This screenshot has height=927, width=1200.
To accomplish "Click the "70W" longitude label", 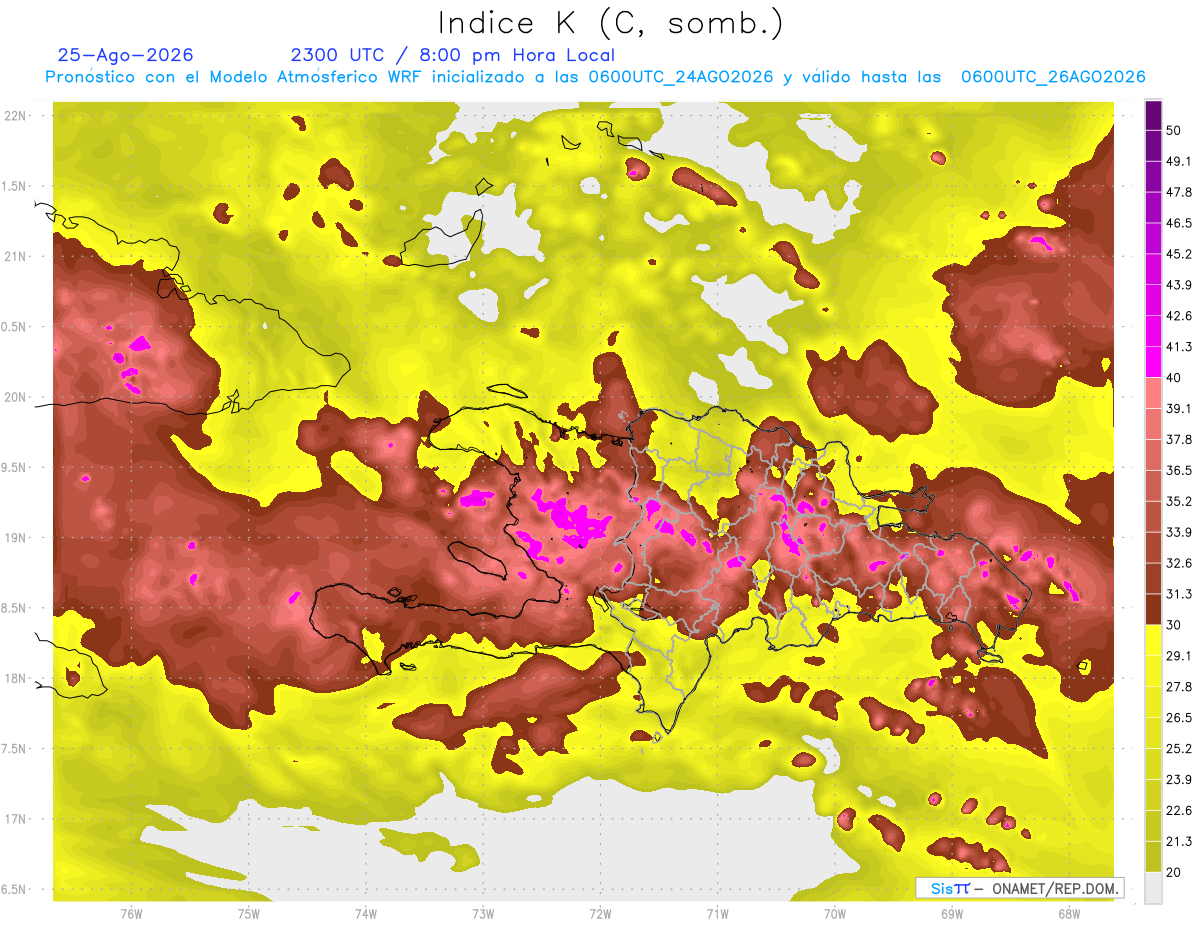I will [834, 914].
